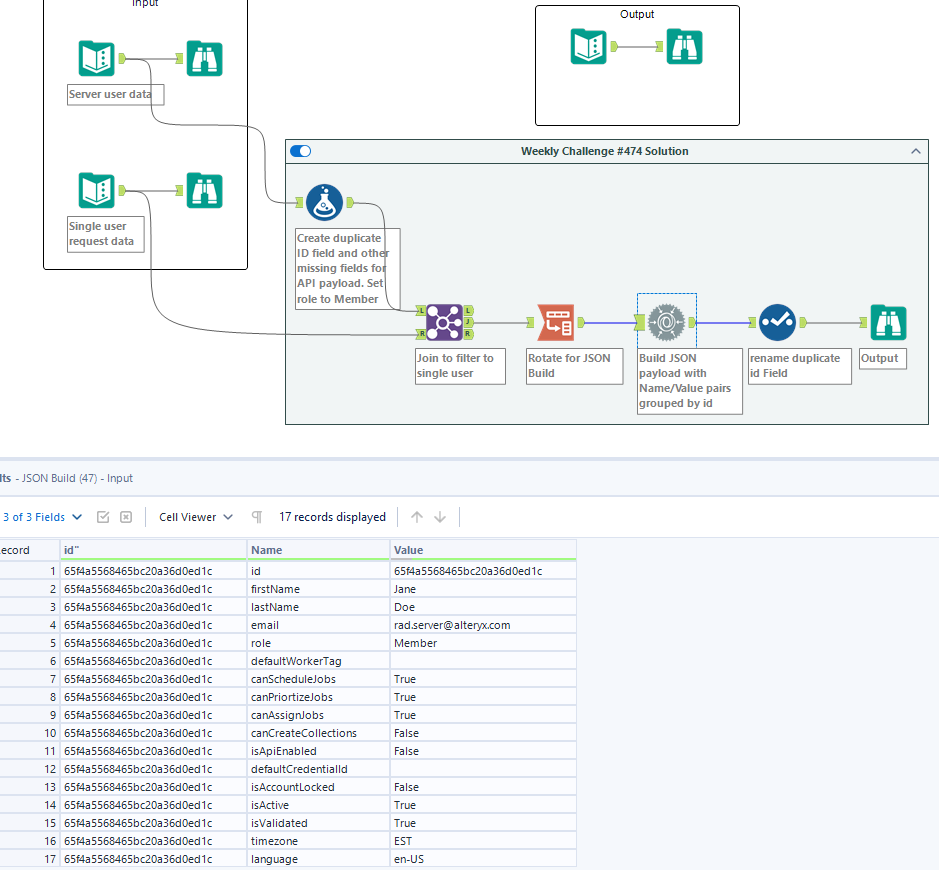The width and height of the screenshot is (939, 870).
Task: Disable the Weekly Challenge #474 Solution container toggle
Action: click(x=300, y=150)
